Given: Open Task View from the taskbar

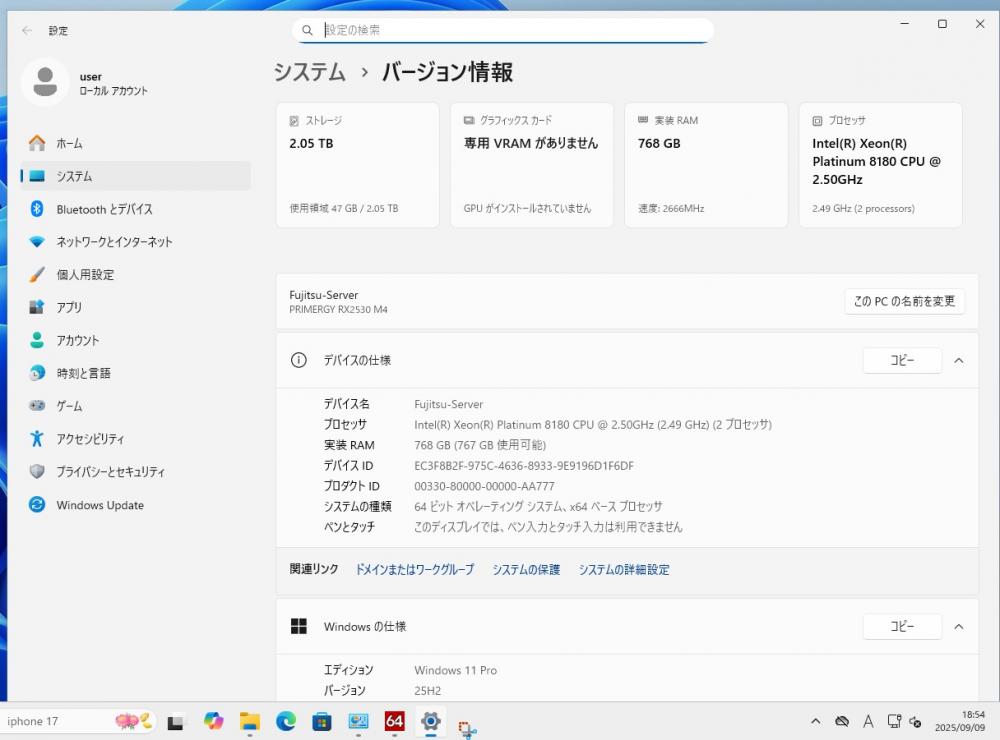Looking at the screenshot, I should 175,722.
